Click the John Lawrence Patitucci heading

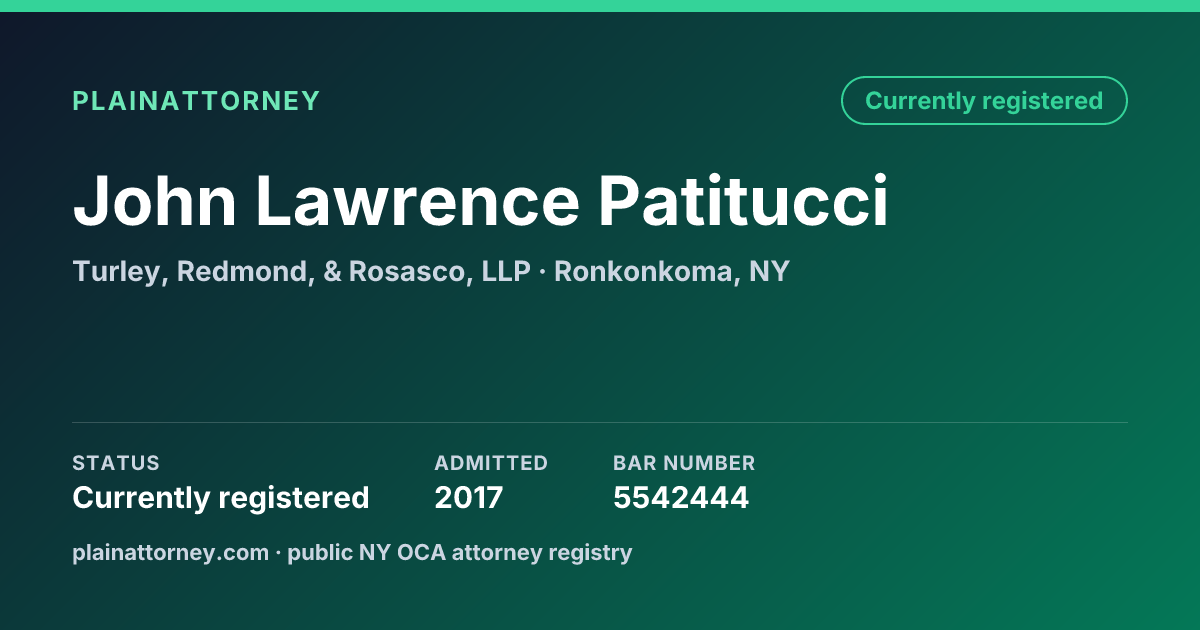pos(480,200)
